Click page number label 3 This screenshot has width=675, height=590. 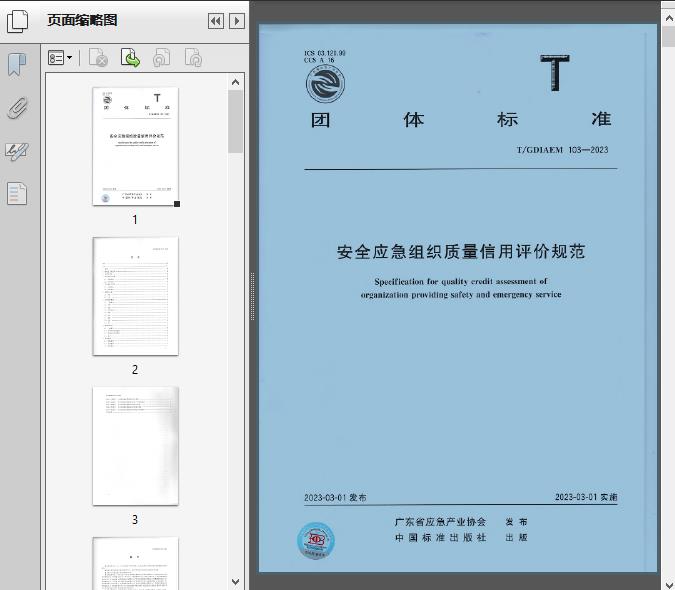(x=135, y=520)
